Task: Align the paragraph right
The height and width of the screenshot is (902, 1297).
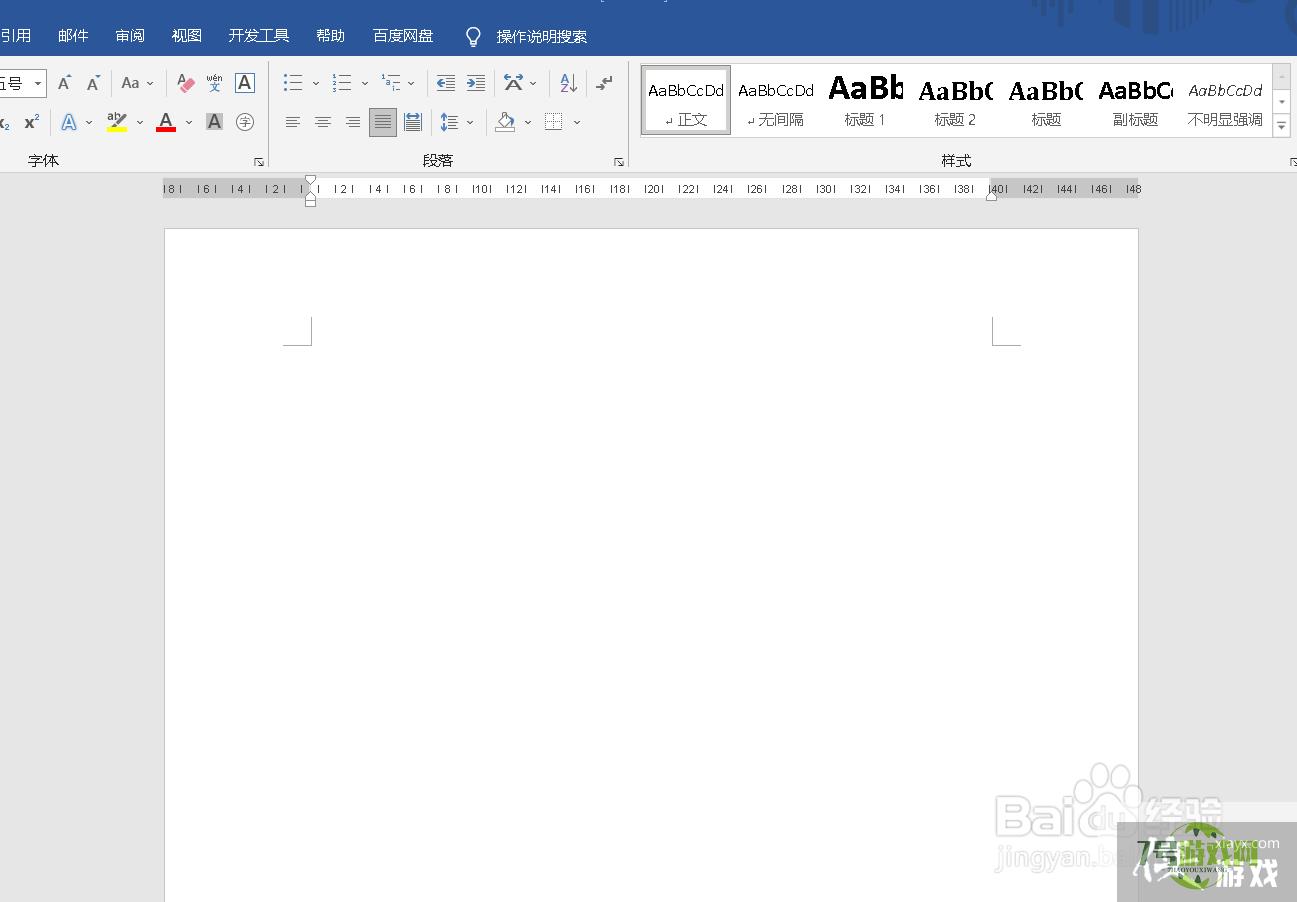Action: click(x=353, y=122)
